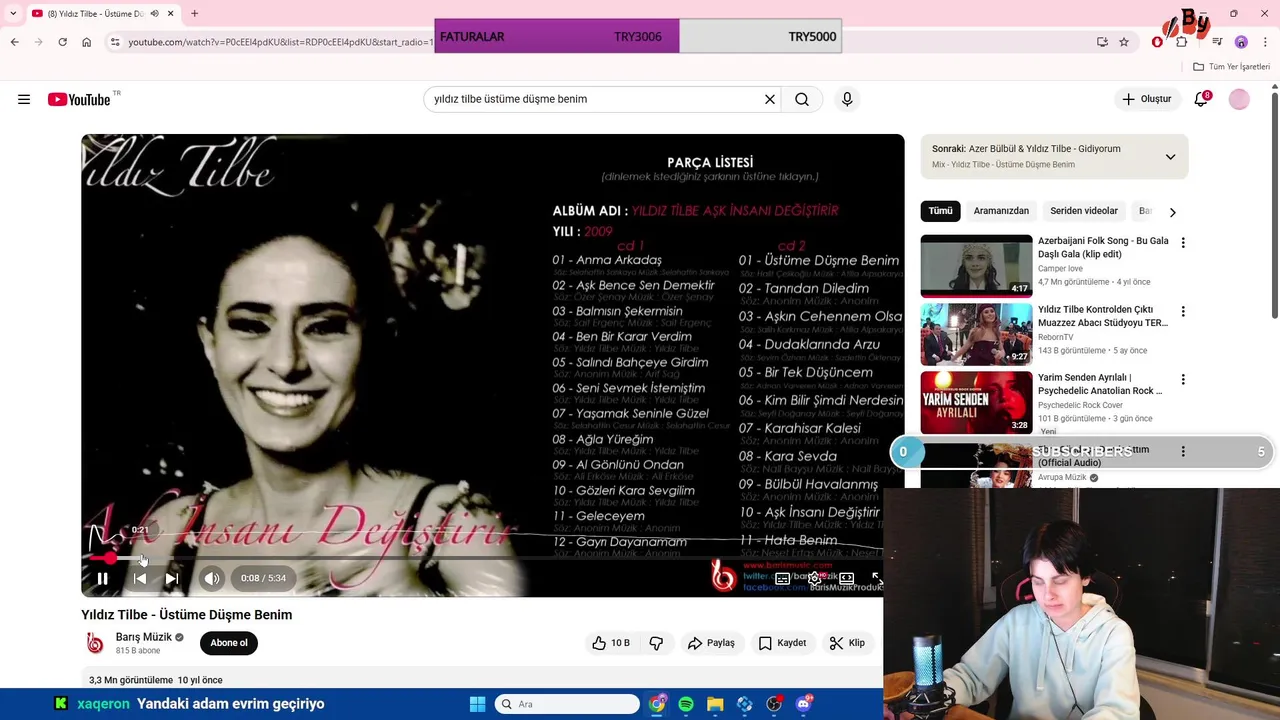Open Azerbaijani Folk Song video thumbnail
Screen dimensions: 1280x720
(976, 266)
